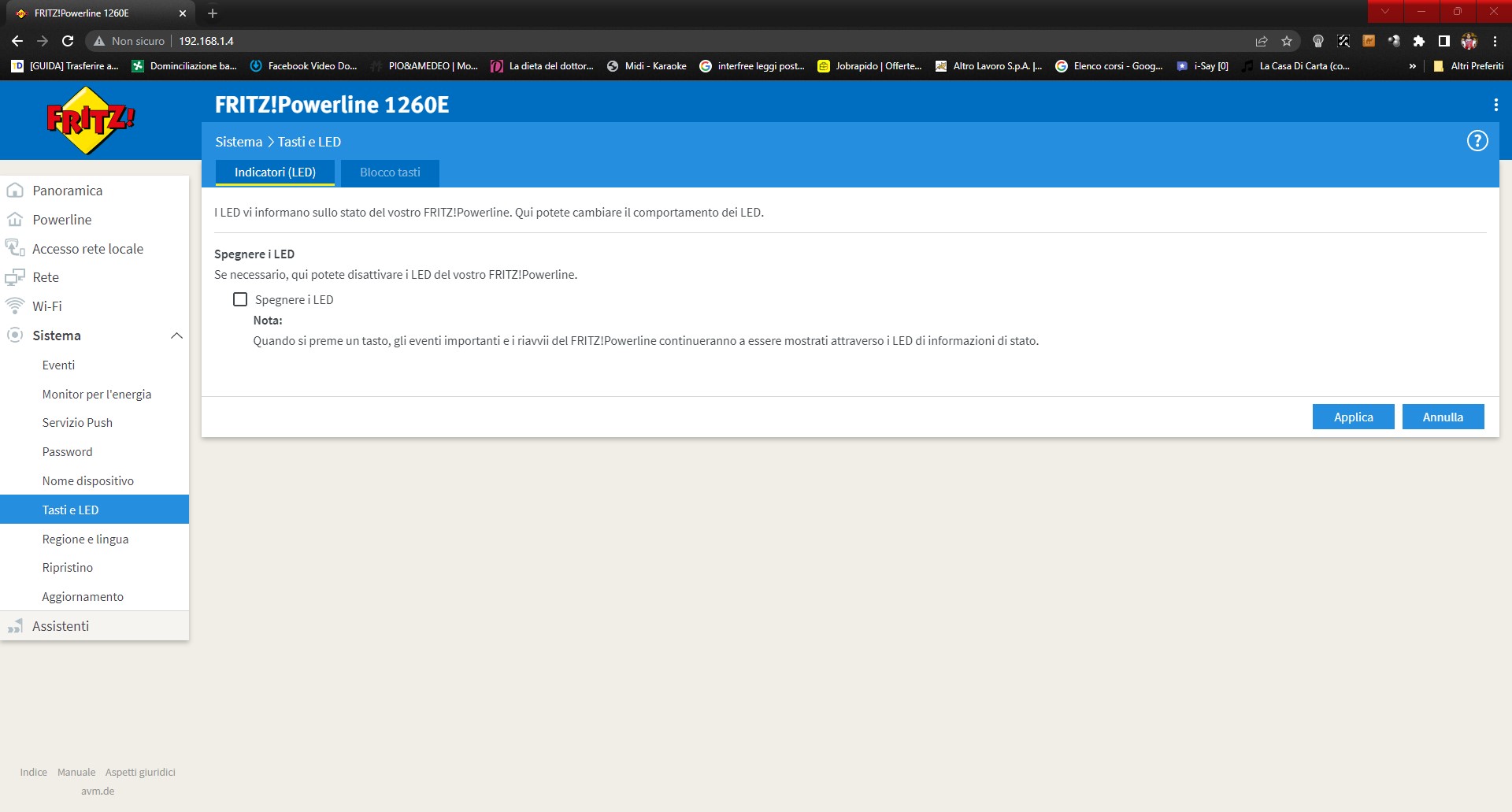Open the Eventi submenu item
The width and height of the screenshot is (1512, 812).
click(x=58, y=365)
